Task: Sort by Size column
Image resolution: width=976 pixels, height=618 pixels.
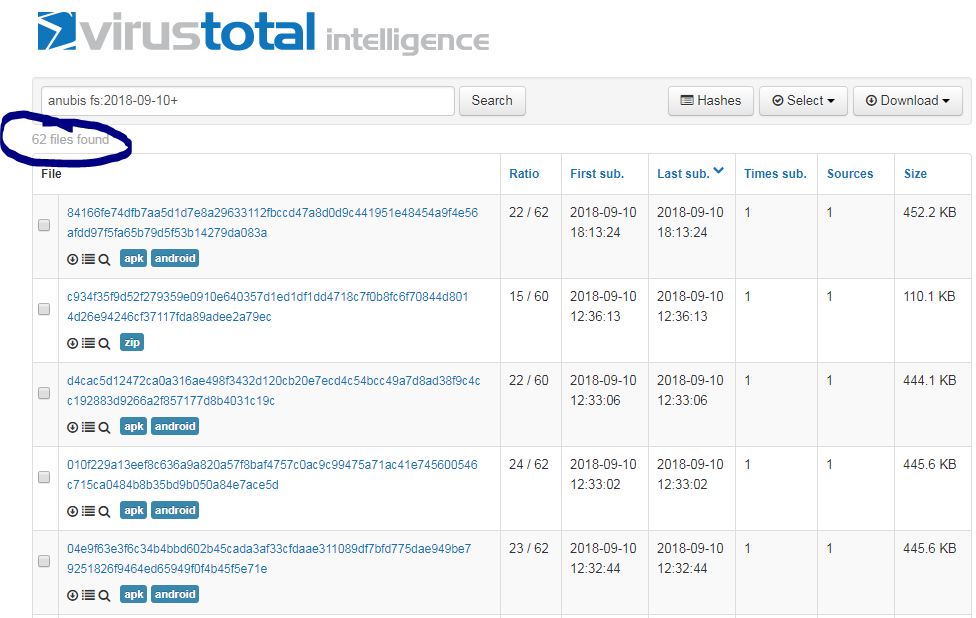Action: pyautogui.click(x=915, y=174)
